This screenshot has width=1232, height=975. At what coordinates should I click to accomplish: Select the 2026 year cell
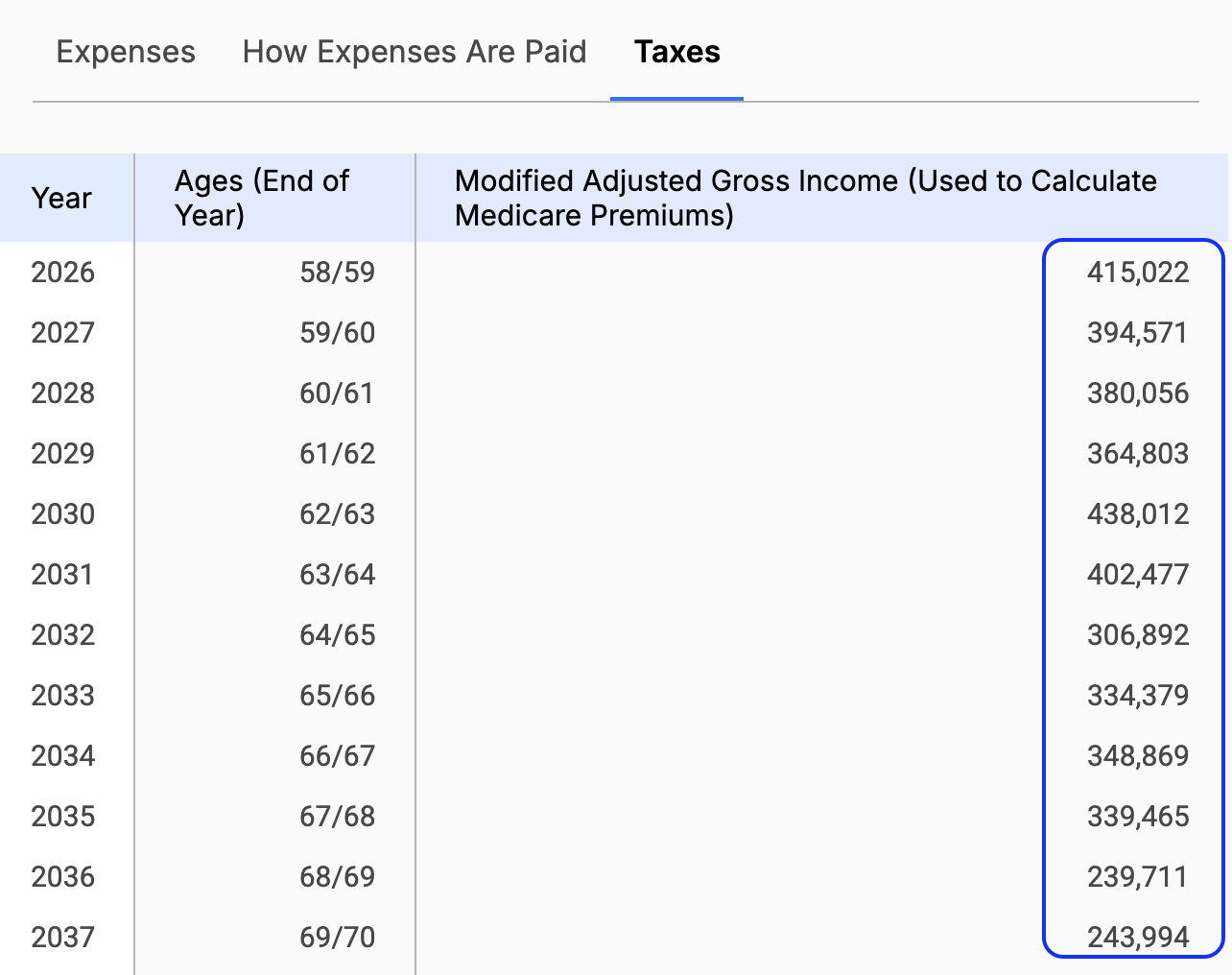tap(63, 273)
